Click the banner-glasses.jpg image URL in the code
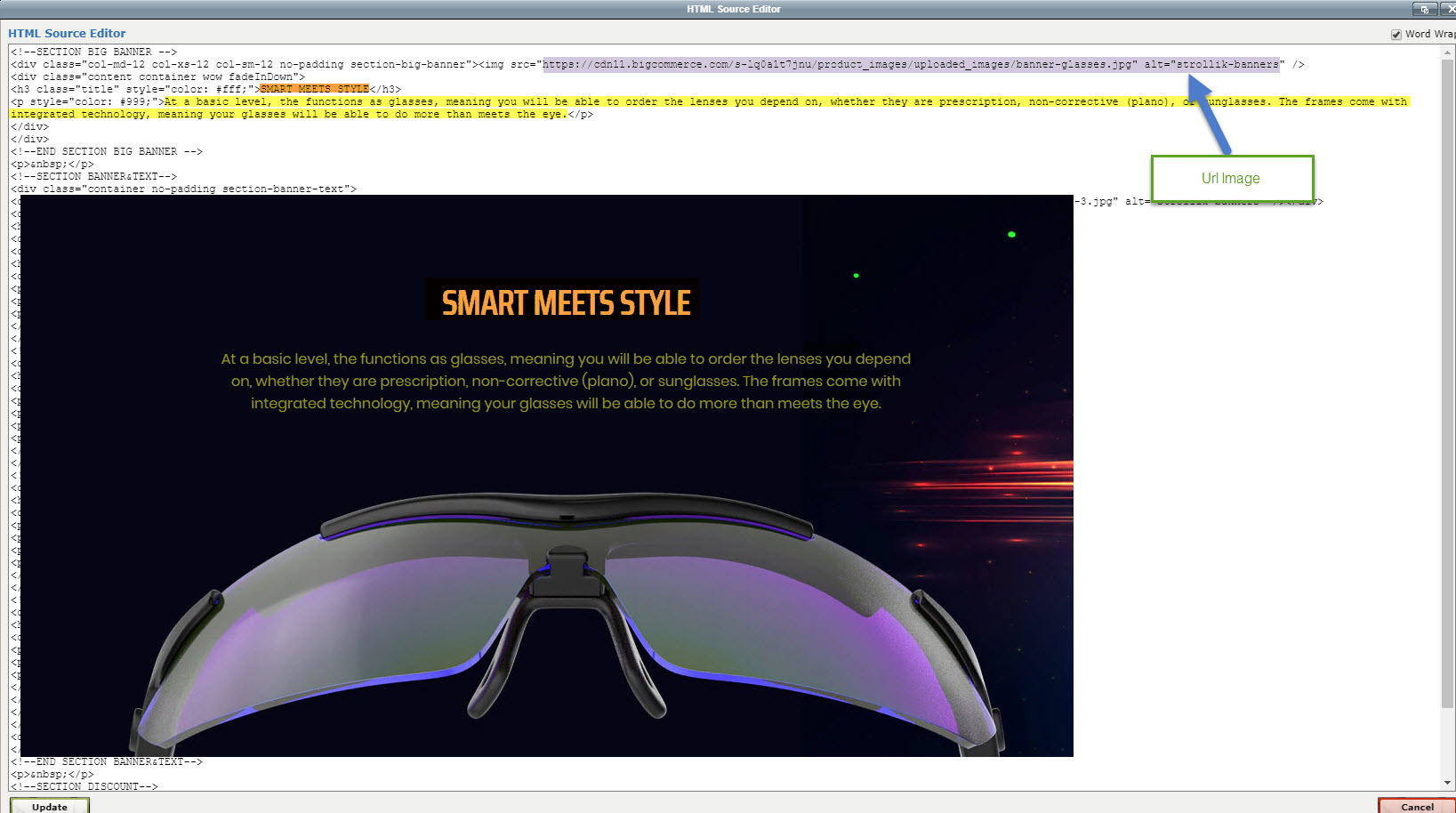Image resolution: width=1456 pixels, height=813 pixels. coord(840,64)
